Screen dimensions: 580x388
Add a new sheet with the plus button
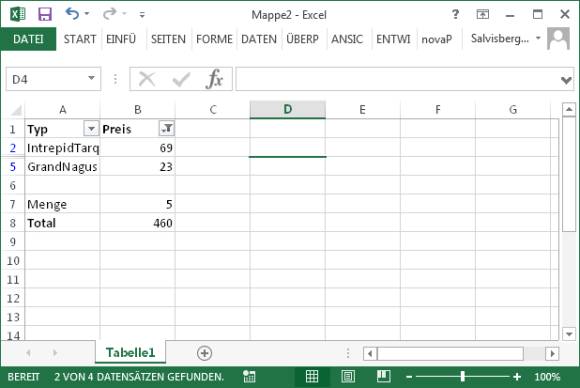[205, 353]
